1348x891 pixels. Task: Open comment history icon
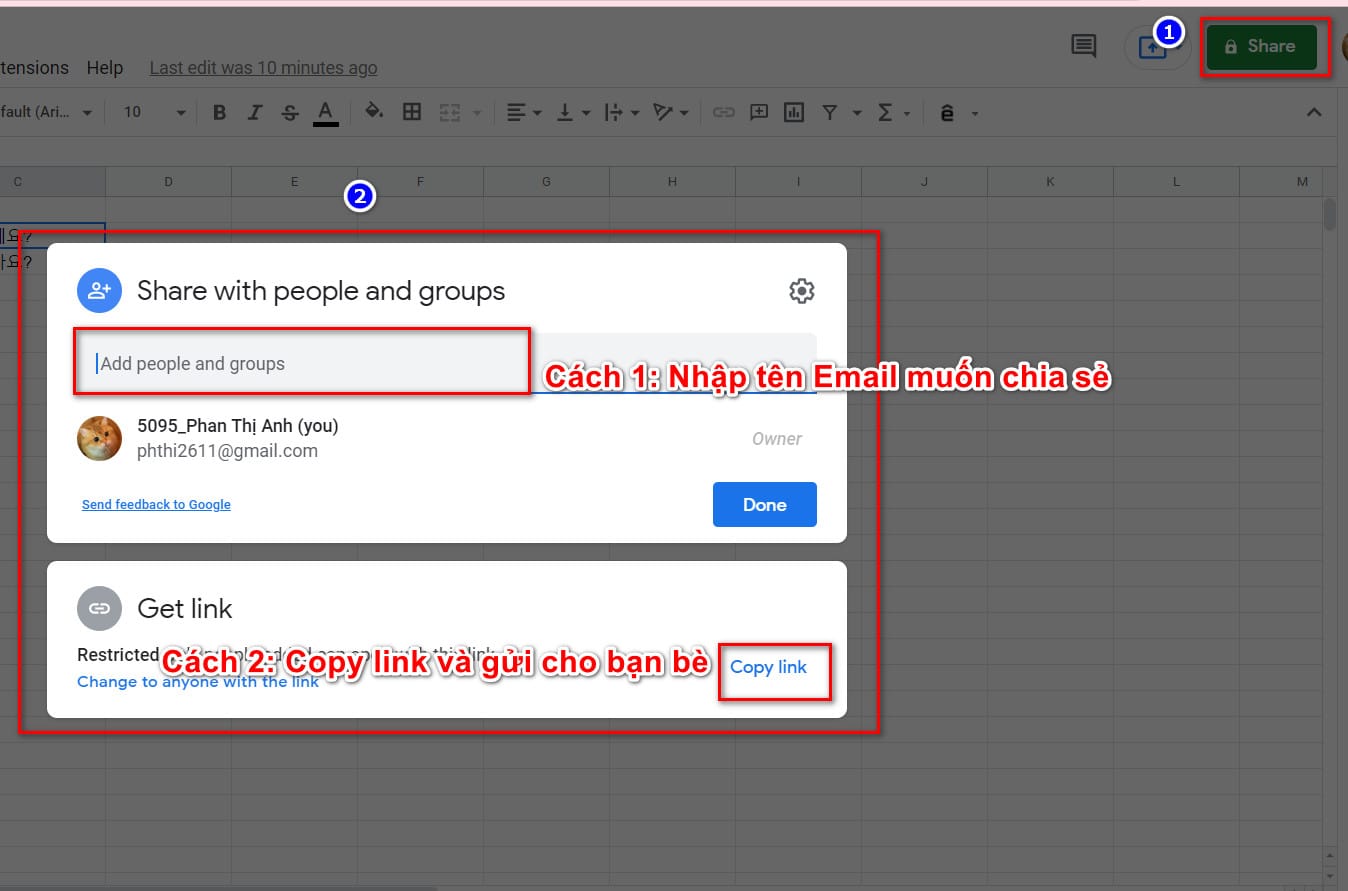pos(1083,46)
